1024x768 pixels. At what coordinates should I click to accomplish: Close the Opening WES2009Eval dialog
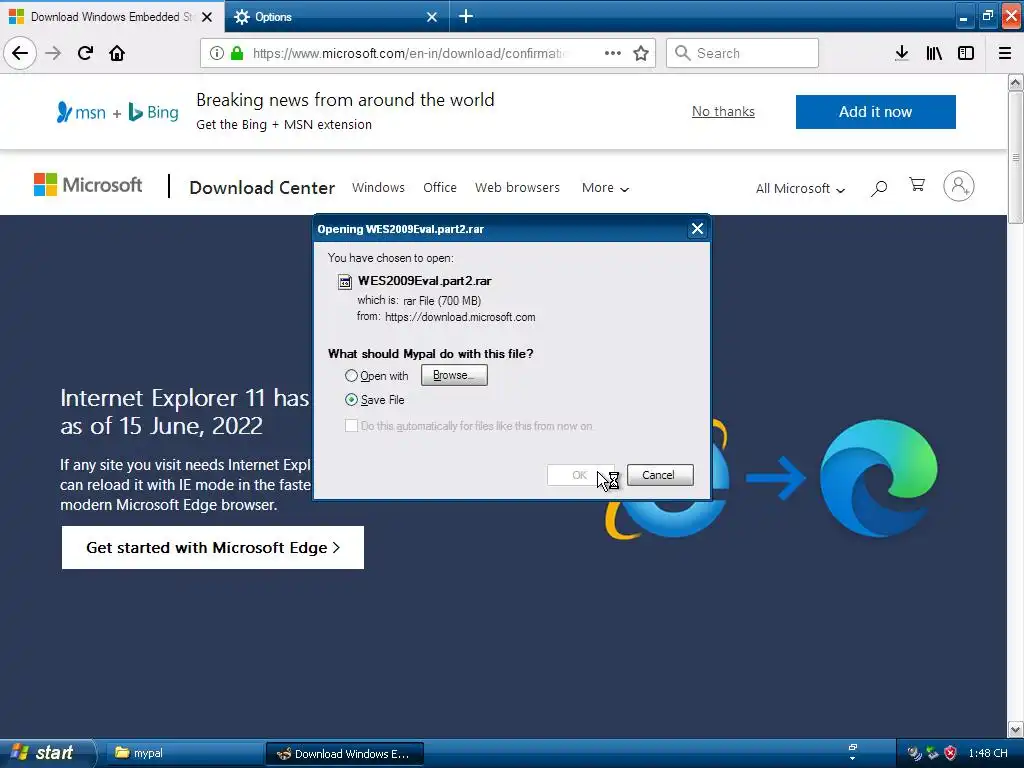point(697,229)
